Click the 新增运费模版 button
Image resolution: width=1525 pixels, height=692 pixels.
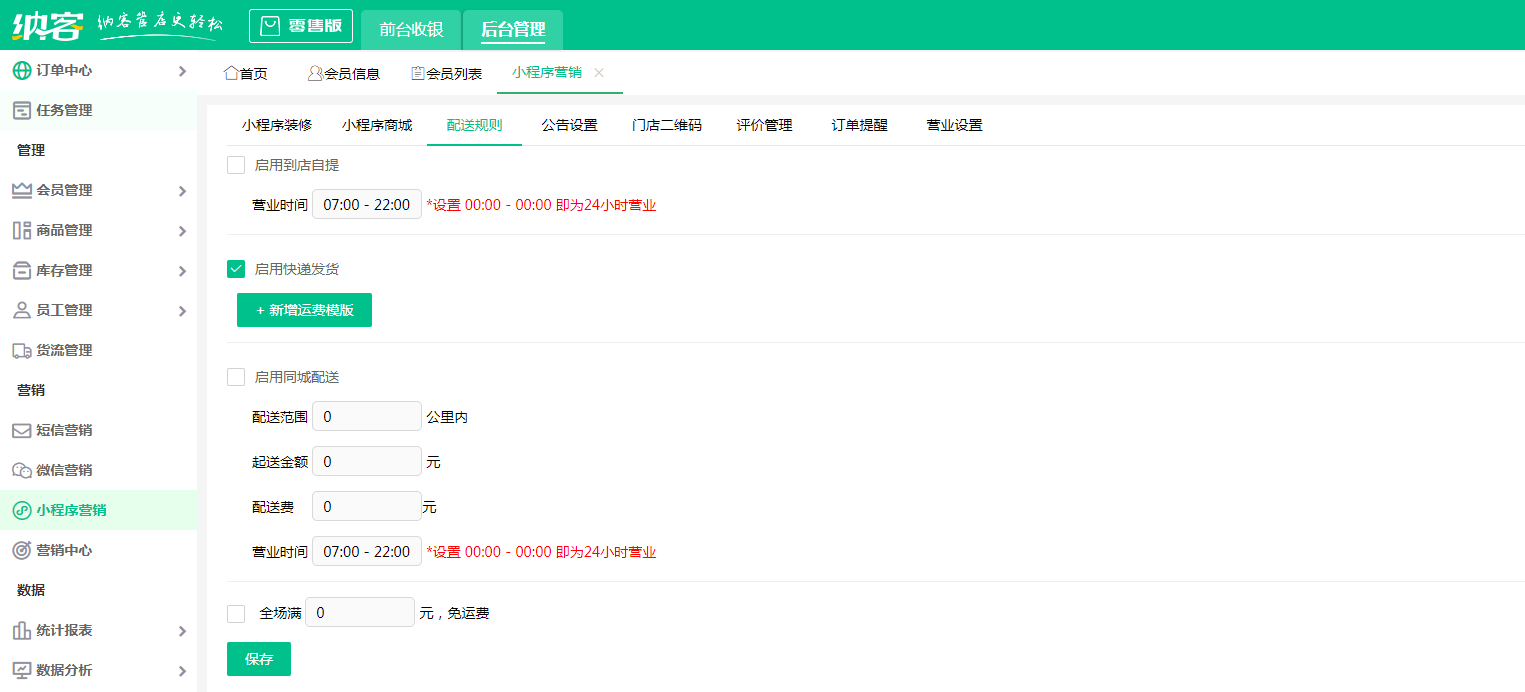(x=304, y=310)
